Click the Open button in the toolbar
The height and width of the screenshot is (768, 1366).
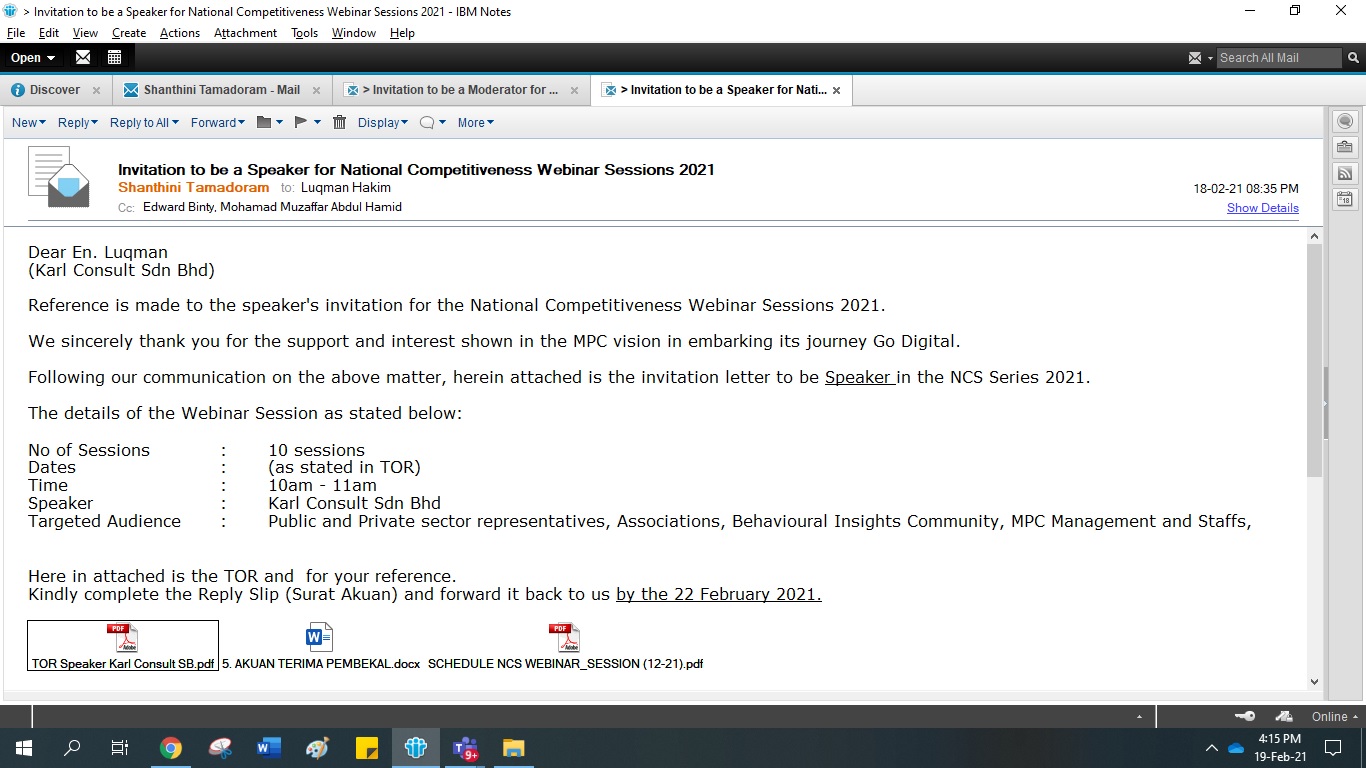(x=33, y=57)
